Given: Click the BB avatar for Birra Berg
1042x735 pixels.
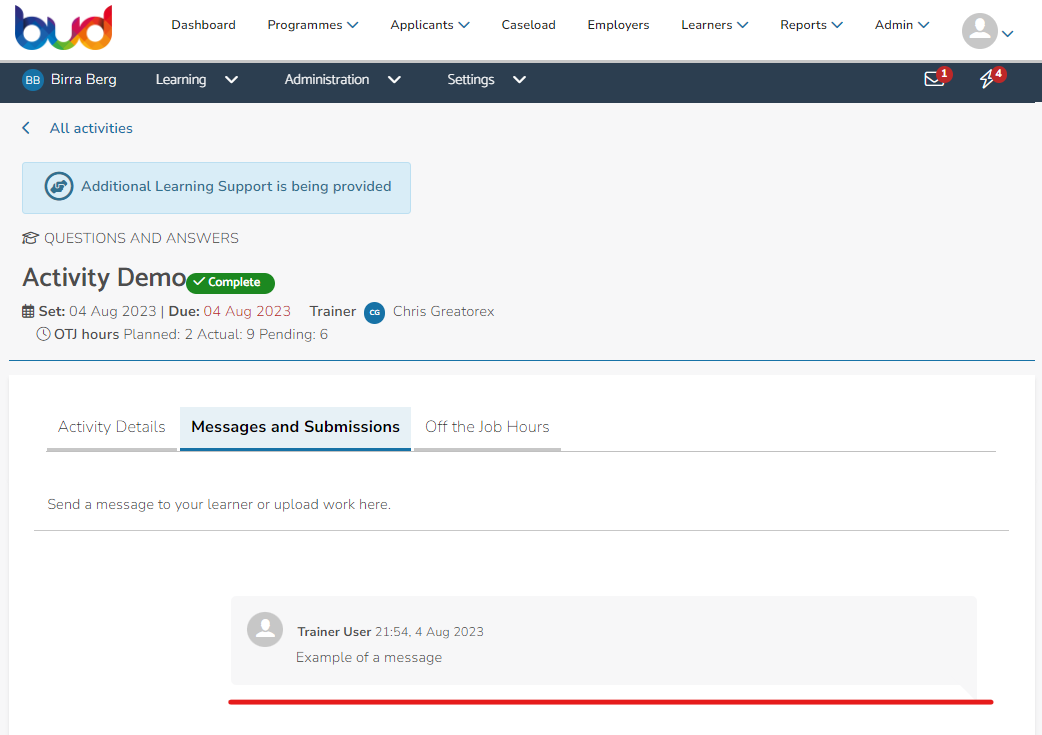Looking at the screenshot, I should (32, 78).
